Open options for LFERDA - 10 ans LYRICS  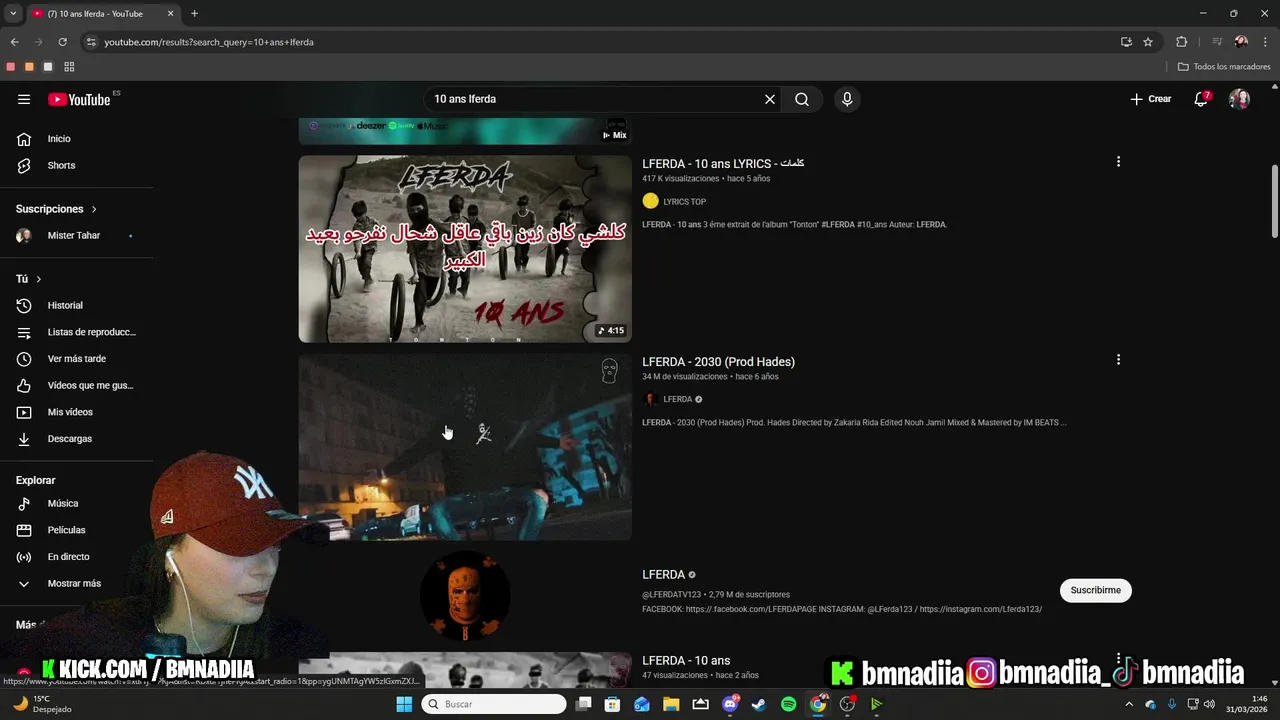click(x=1118, y=162)
